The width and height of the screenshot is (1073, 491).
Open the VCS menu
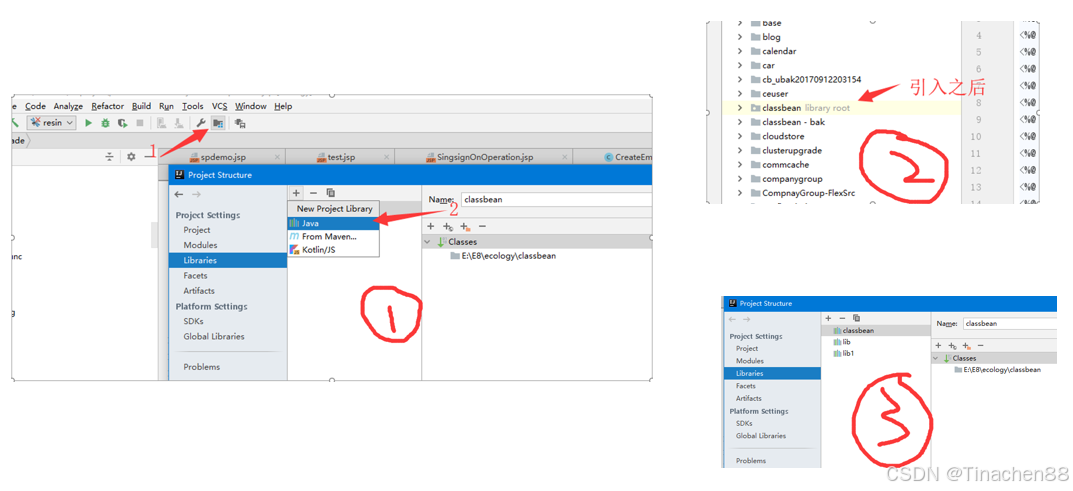click(x=219, y=106)
